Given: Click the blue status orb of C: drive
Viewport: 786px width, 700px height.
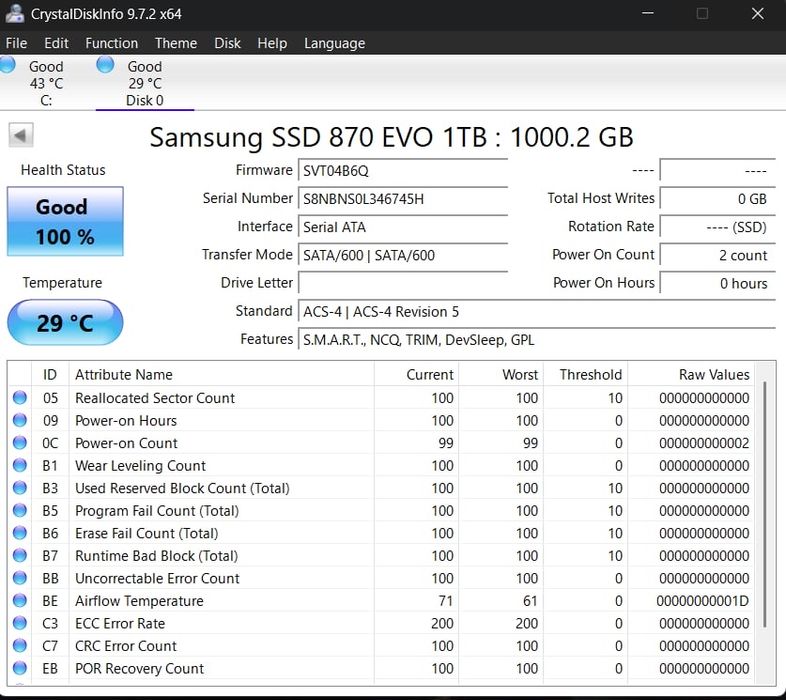Looking at the screenshot, I should coord(7,65).
